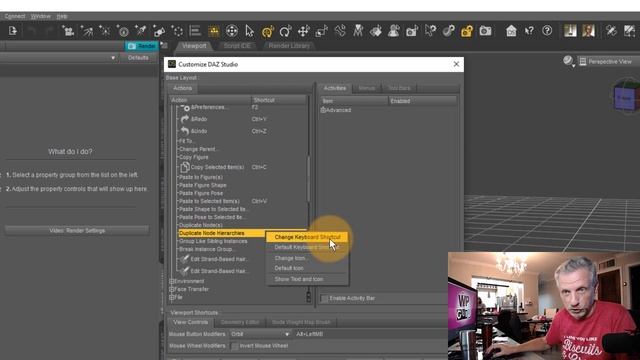This screenshot has height=360, width=640.
Task: Open the Help menu in the menu bar
Action: tap(62, 16)
